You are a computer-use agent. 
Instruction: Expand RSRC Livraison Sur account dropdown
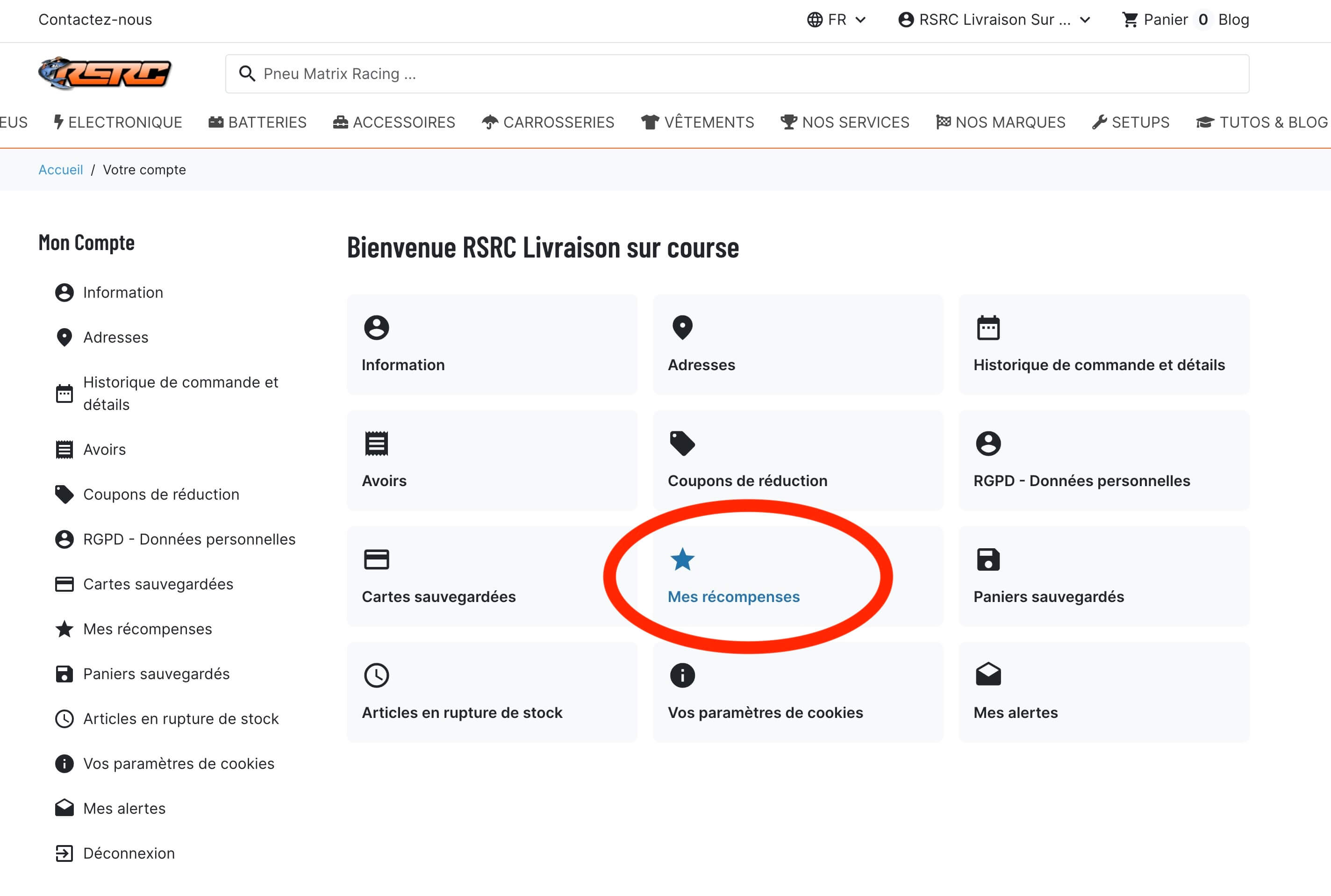[x=995, y=20]
